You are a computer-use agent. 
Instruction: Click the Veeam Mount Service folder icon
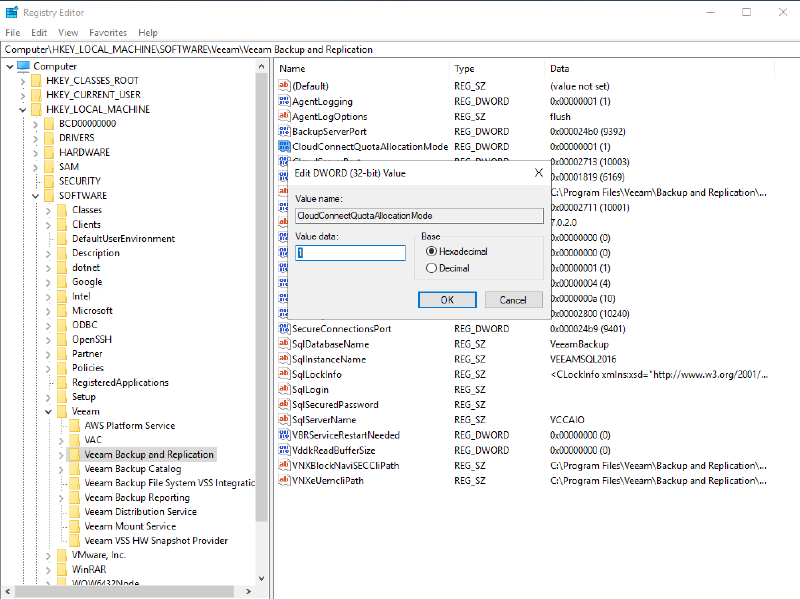click(x=75, y=526)
